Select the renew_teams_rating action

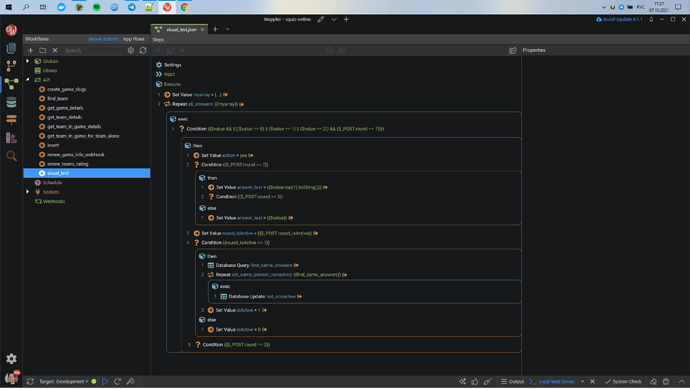pyautogui.click(x=67, y=164)
